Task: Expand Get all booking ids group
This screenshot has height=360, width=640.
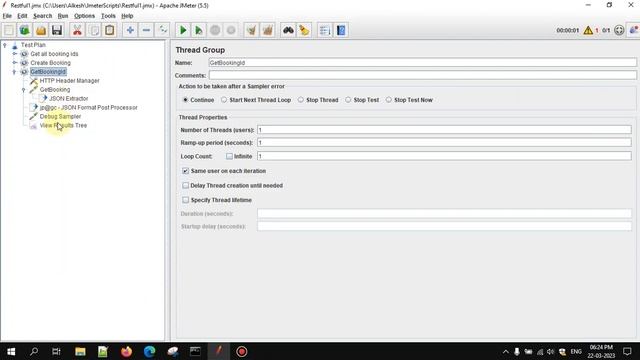Action: pos(14,54)
